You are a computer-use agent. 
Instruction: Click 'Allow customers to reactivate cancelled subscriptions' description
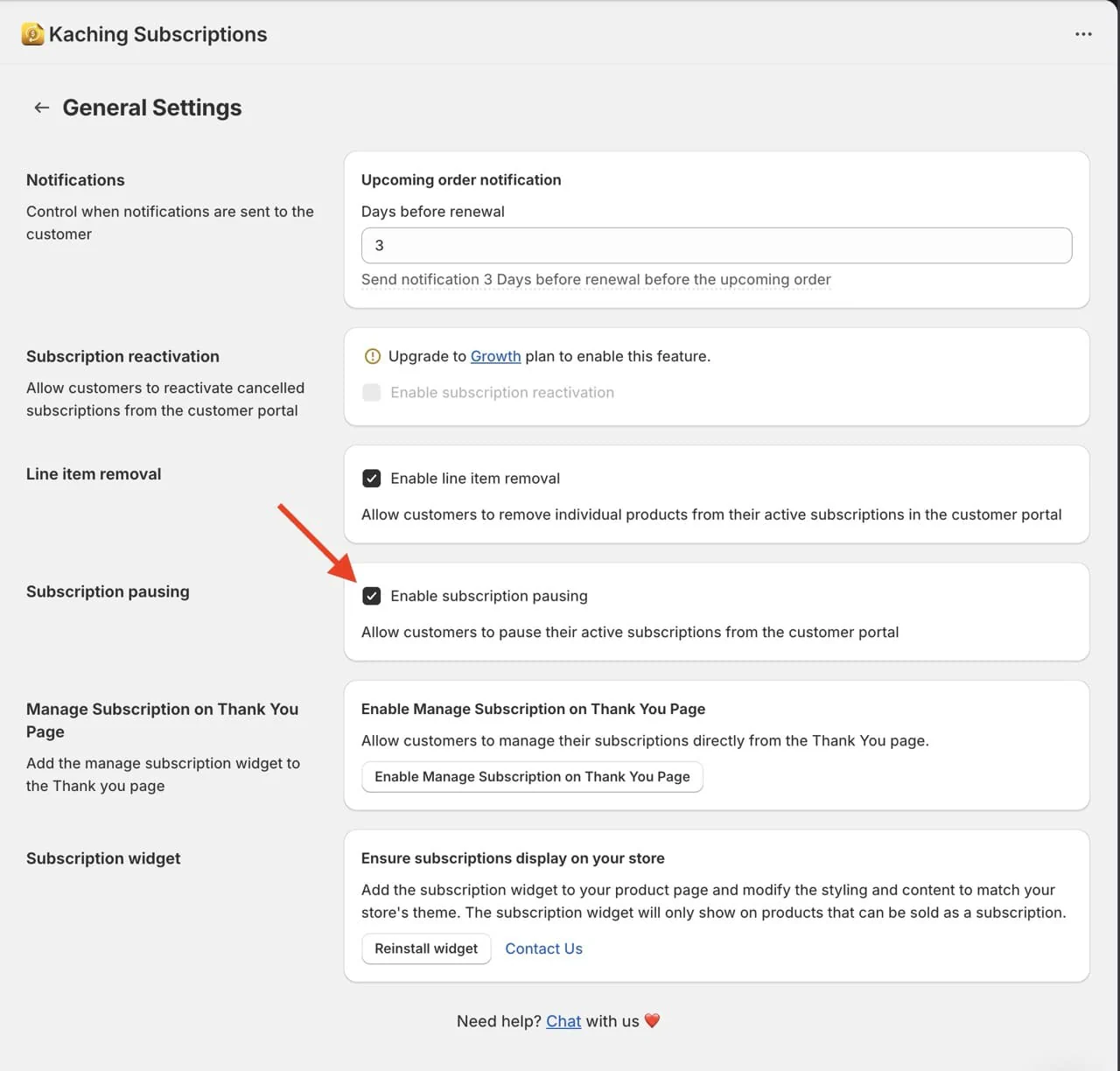pyautogui.click(x=165, y=399)
